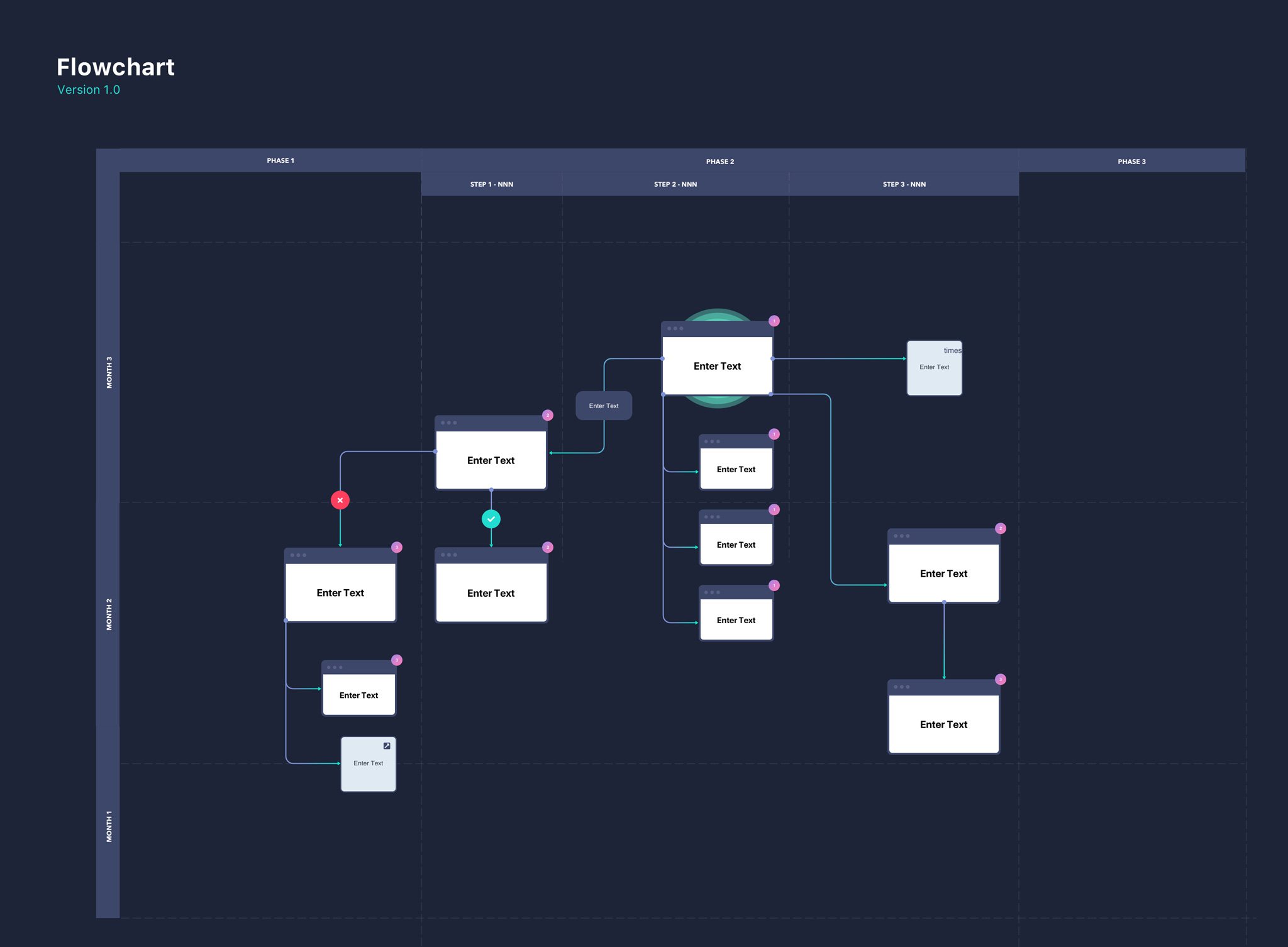Select the PHASE 2 column header

[x=720, y=162]
